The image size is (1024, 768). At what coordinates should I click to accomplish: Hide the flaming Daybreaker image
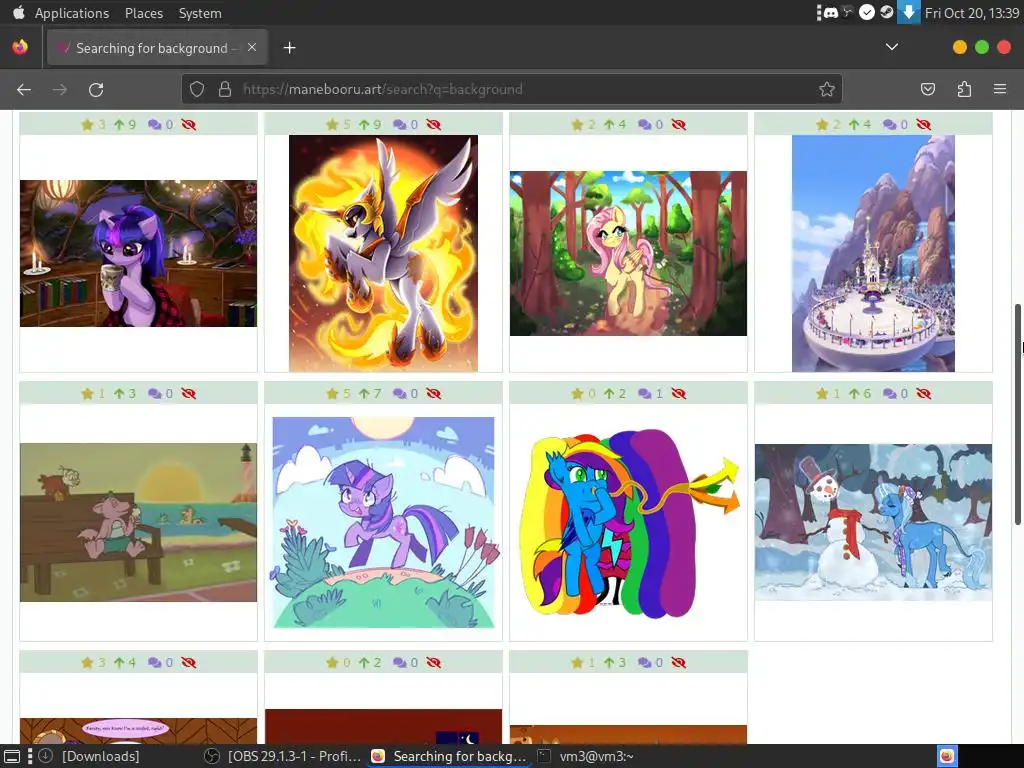point(434,125)
